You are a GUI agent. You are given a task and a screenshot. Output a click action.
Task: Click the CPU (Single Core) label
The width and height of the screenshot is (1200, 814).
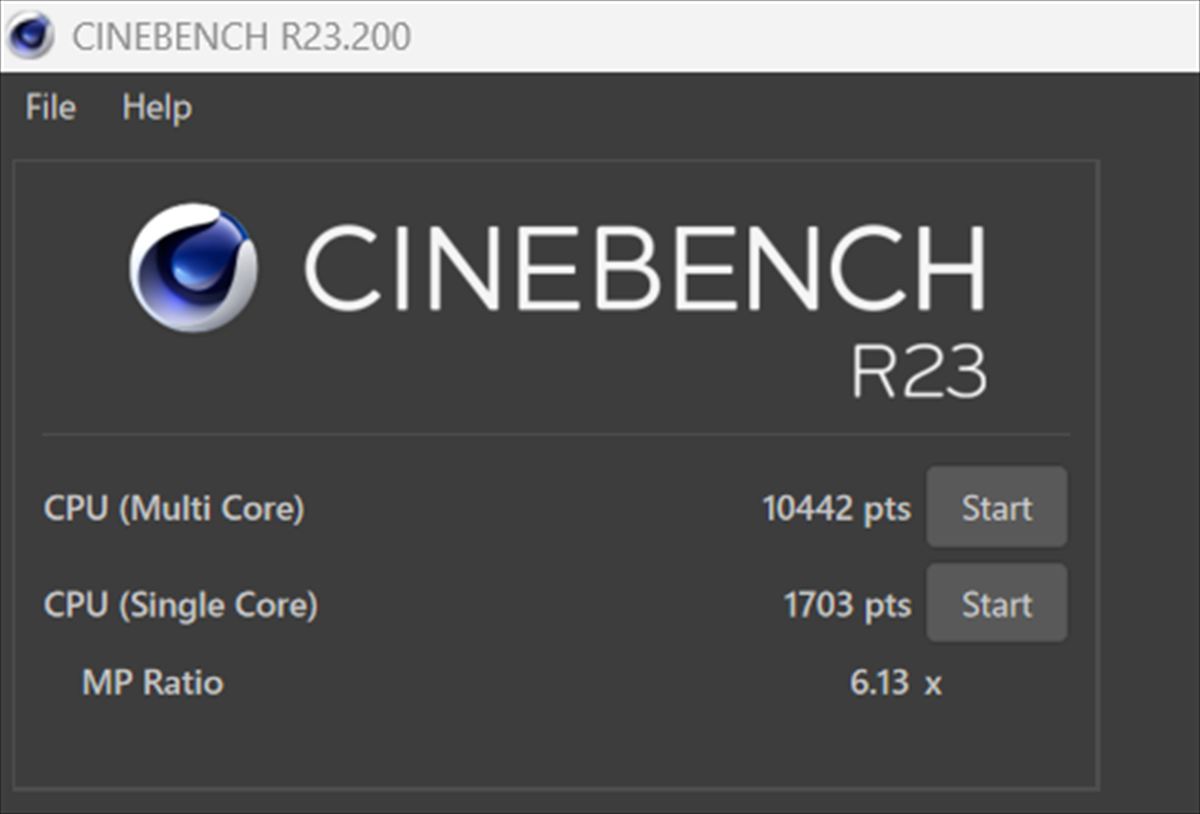pyautogui.click(x=180, y=604)
